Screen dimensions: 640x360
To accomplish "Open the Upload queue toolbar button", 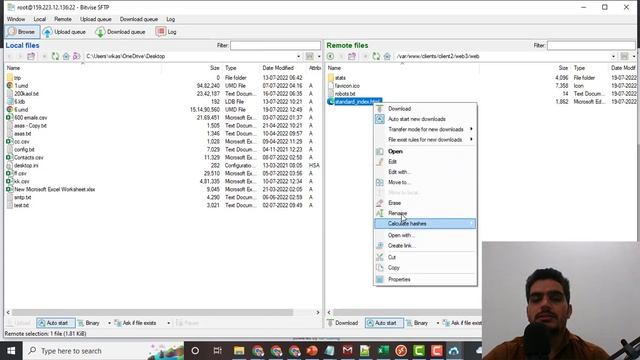I will tap(64, 32).
